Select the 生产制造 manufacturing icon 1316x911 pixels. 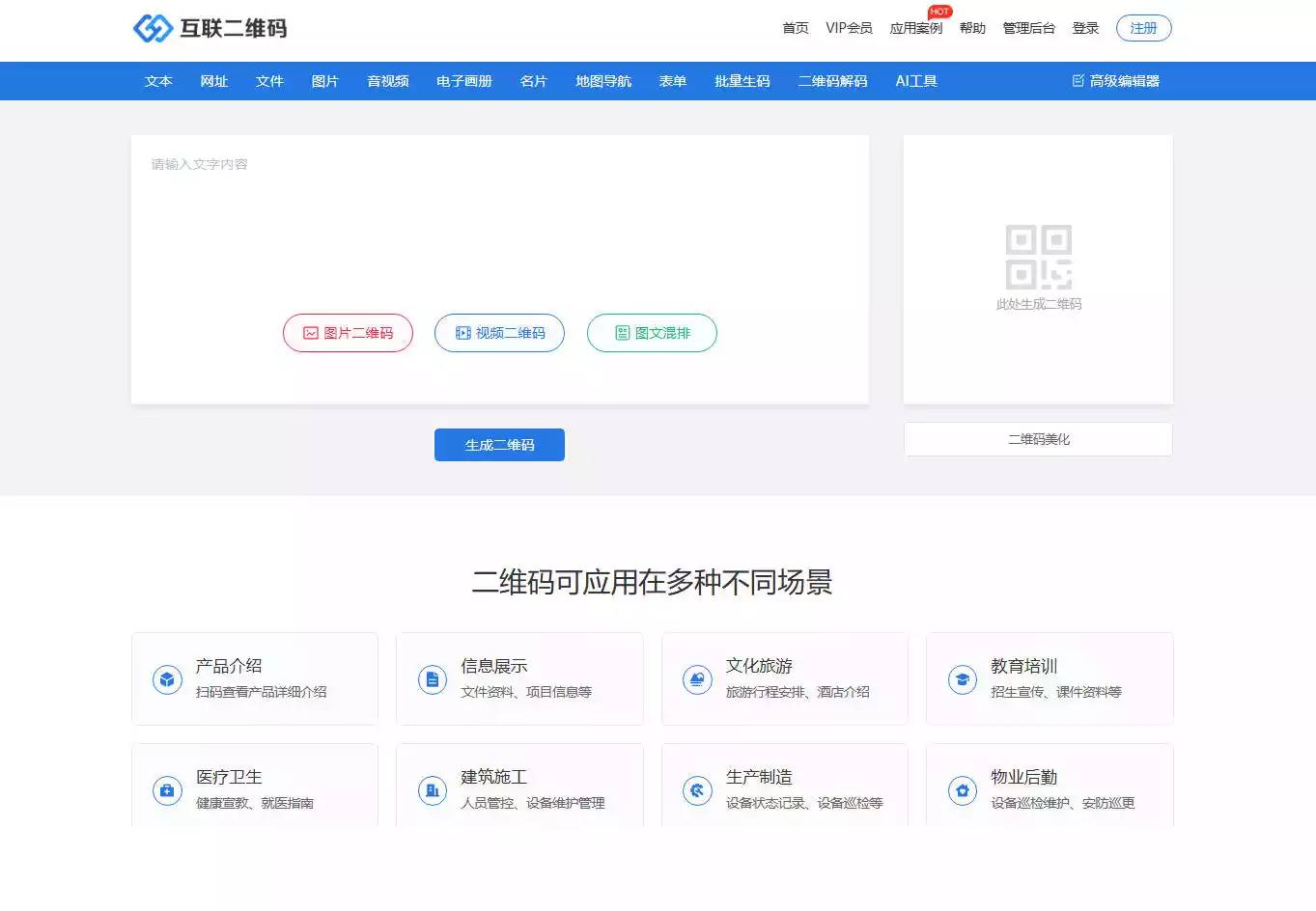click(x=697, y=789)
